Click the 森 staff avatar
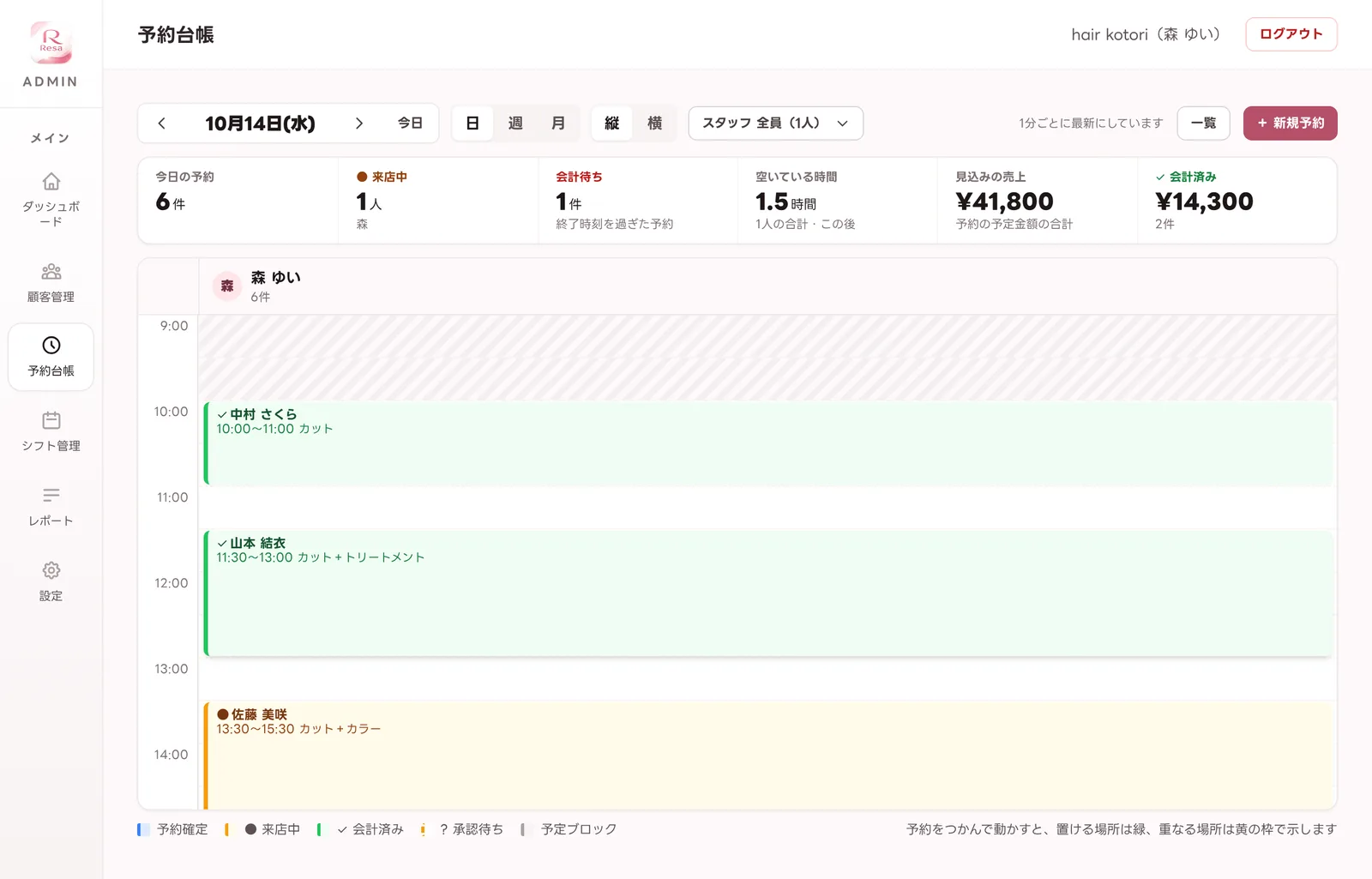 coord(227,286)
